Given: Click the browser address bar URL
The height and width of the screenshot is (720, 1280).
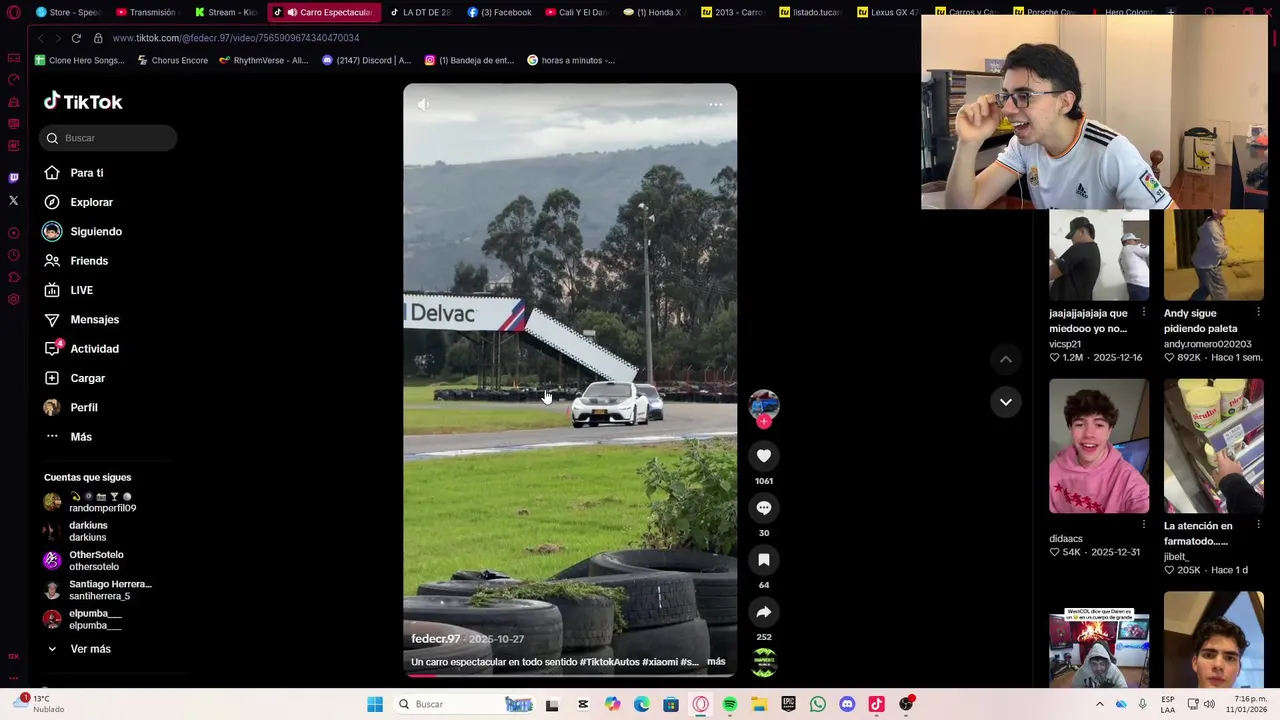Looking at the screenshot, I should pyautogui.click(x=236, y=38).
